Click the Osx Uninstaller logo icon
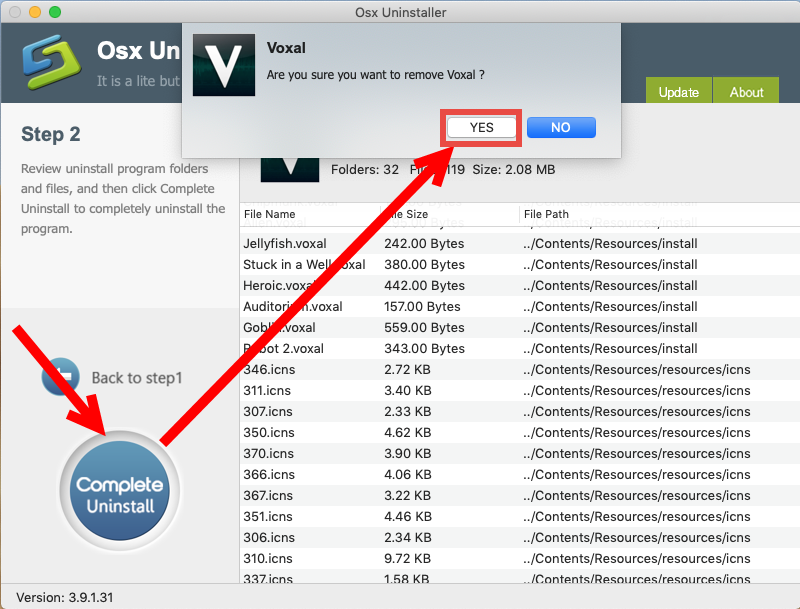Viewport: 800px width, 609px height. (x=51, y=62)
